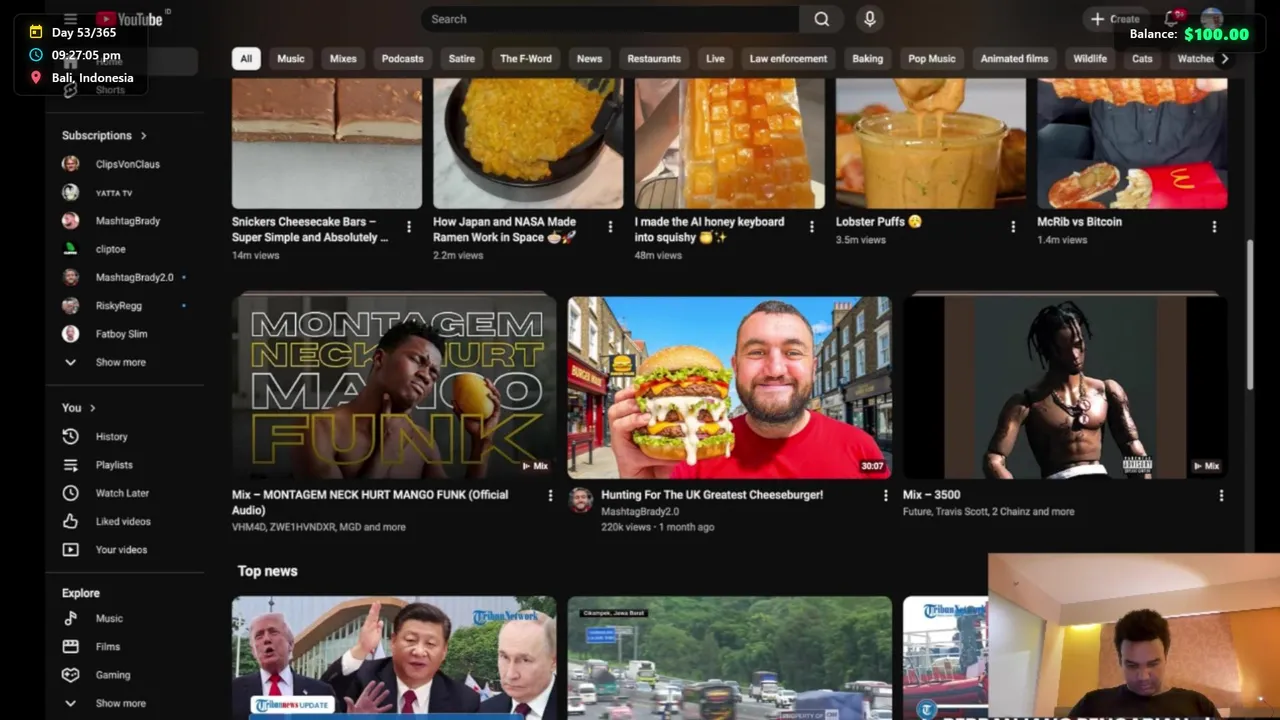Click 'Bali, Indonesia' location overlay text
Image resolution: width=1280 pixels, height=720 pixels.
[x=92, y=78]
